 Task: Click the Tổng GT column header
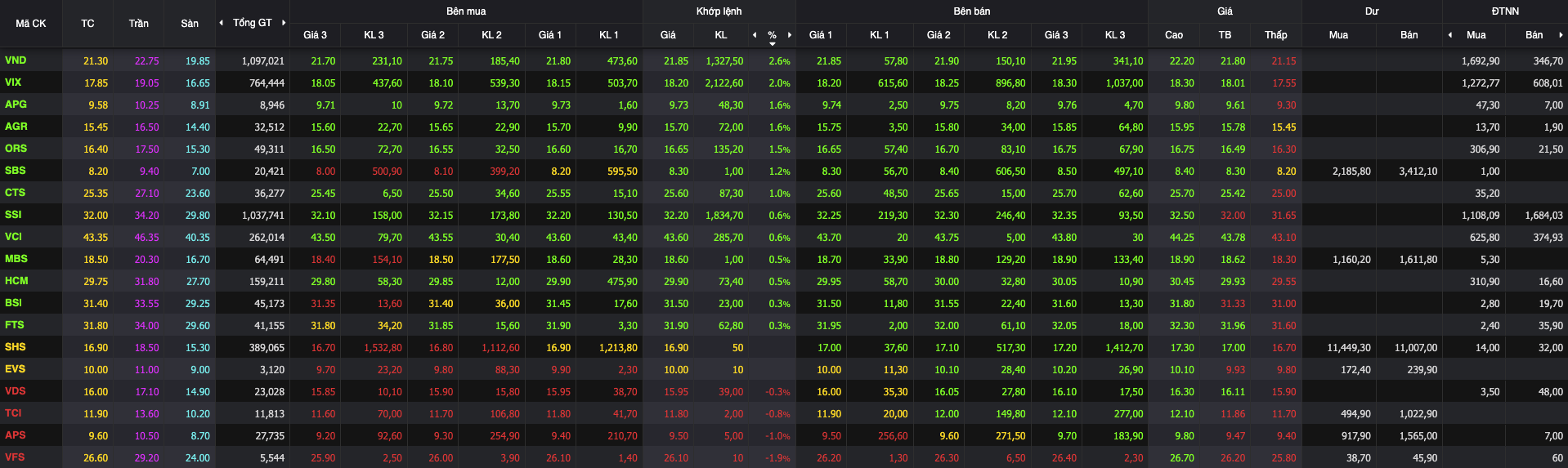point(252,23)
